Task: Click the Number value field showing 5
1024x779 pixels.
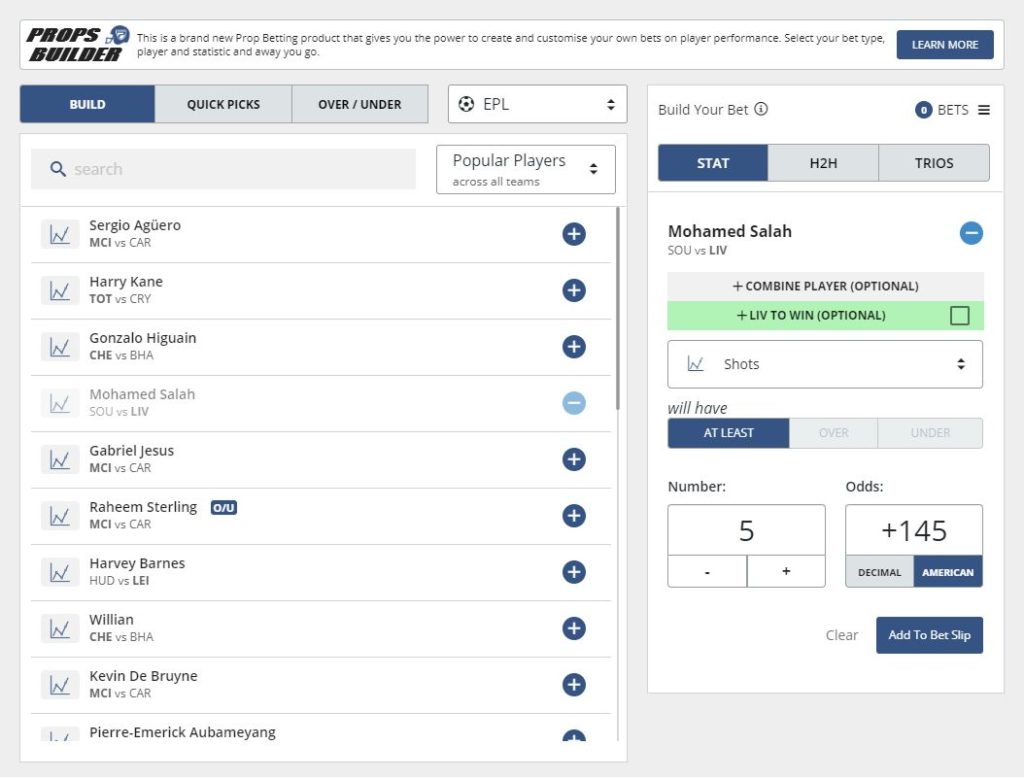Action: [x=746, y=530]
